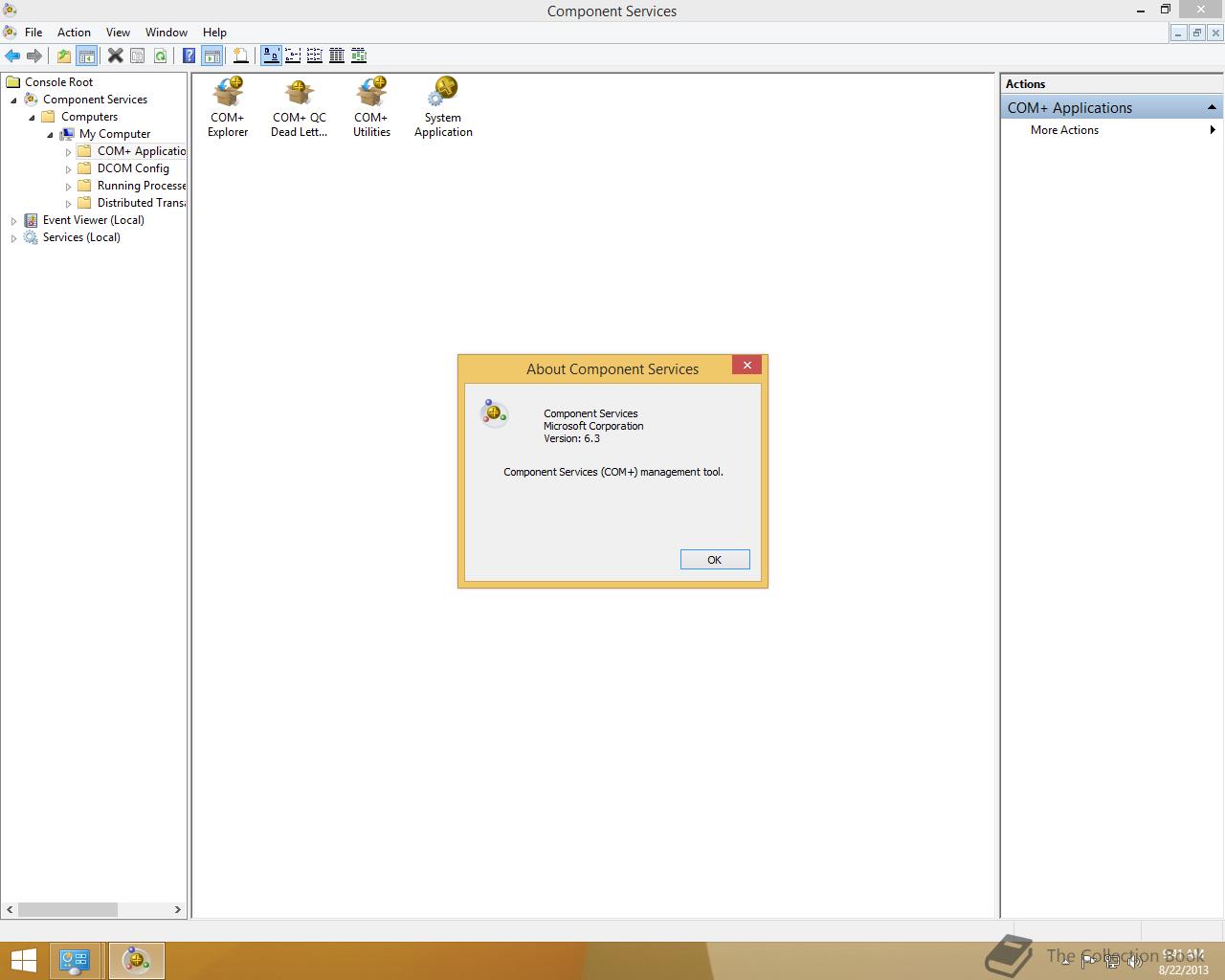The image size is (1225, 980).
Task: Restore the inner MDI child window
Action: pos(1196,33)
